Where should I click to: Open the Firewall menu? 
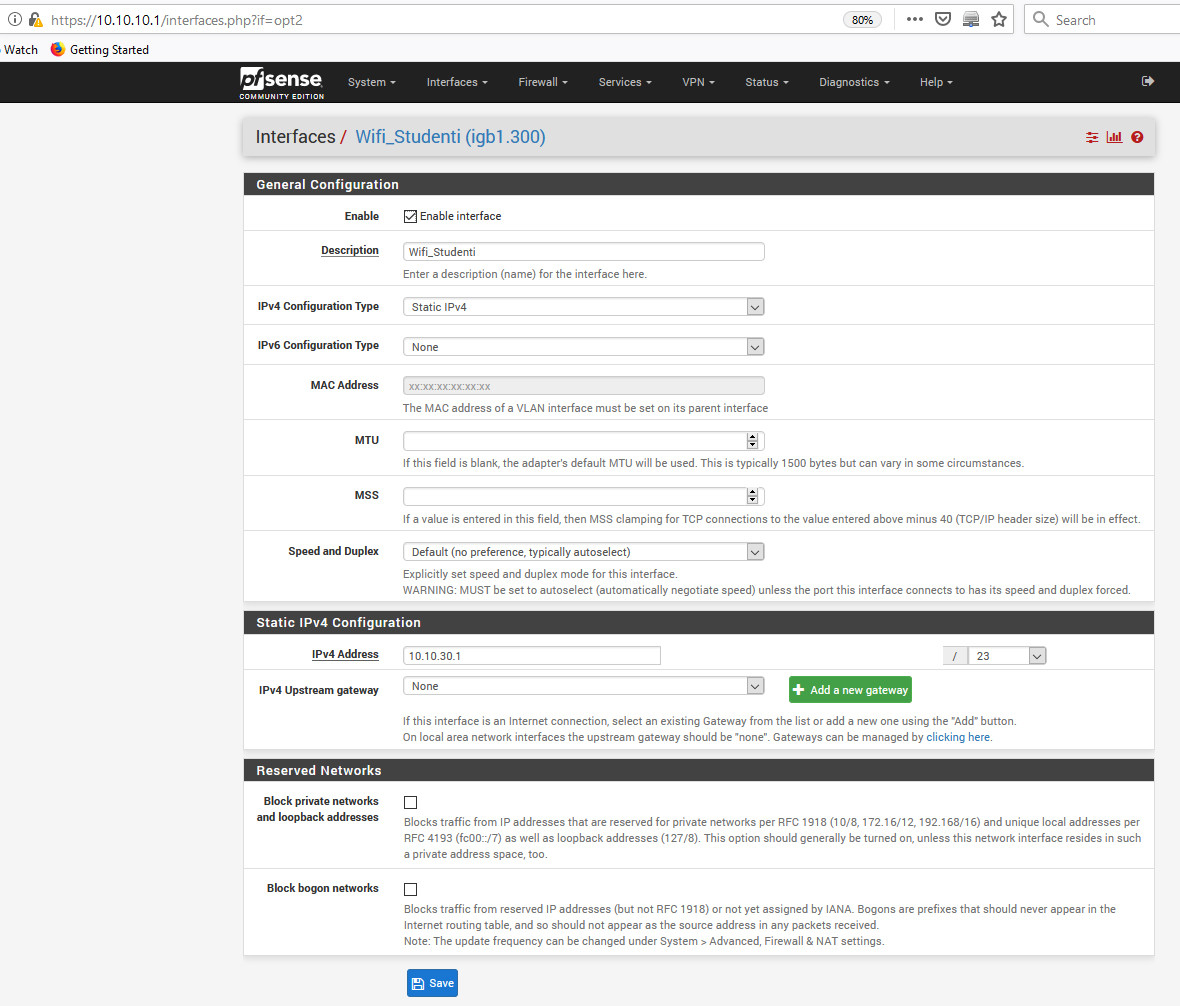[x=543, y=82]
